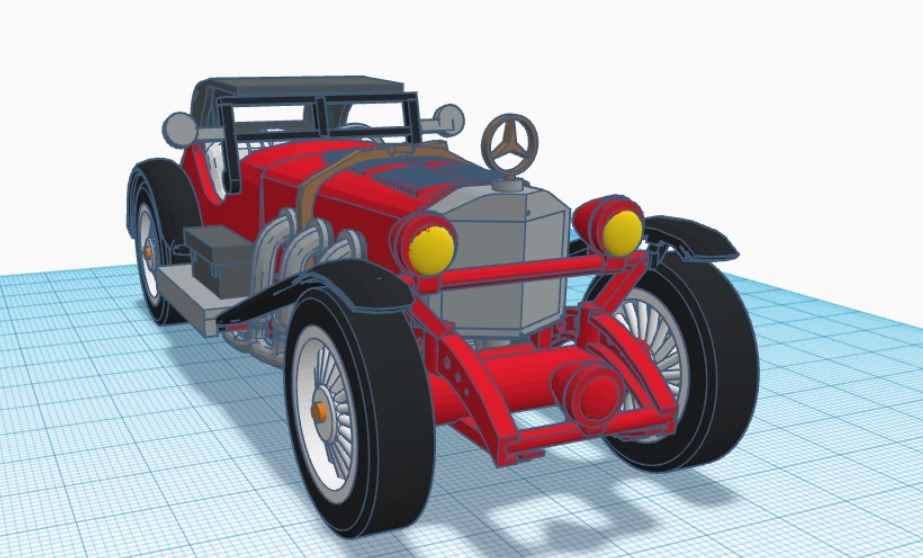Select the round gray spotlight near the star ornament
The image size is (923, 558).
tap(449, 121)
